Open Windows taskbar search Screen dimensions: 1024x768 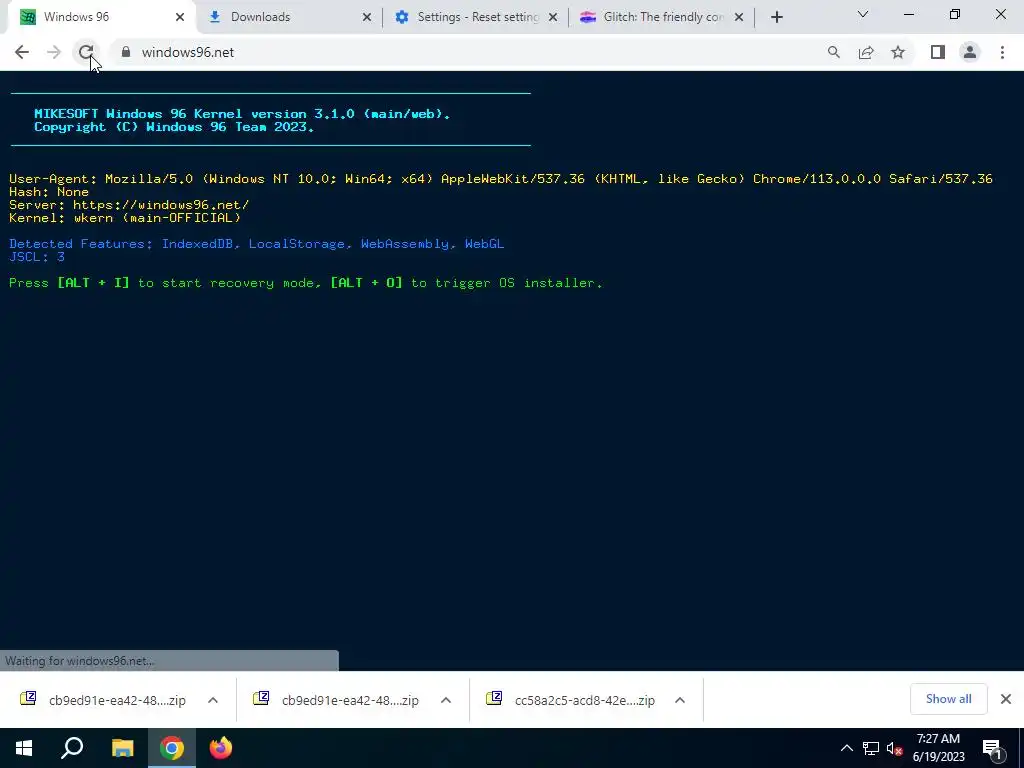pos(72,748)
